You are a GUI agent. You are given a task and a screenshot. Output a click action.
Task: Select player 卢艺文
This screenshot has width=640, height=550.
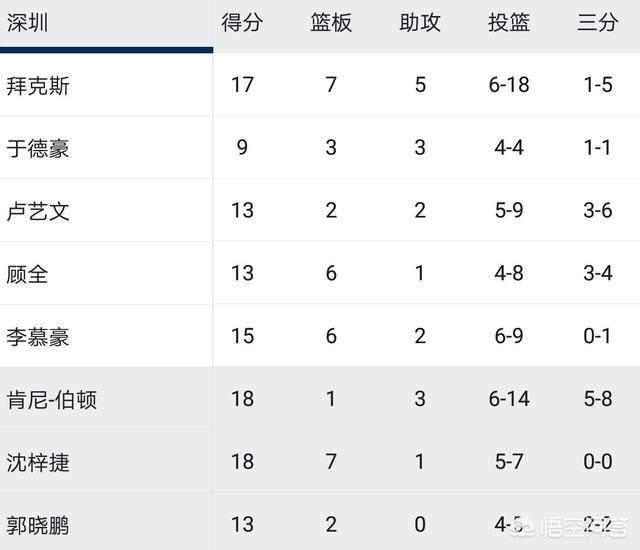[x=38, y=211]
